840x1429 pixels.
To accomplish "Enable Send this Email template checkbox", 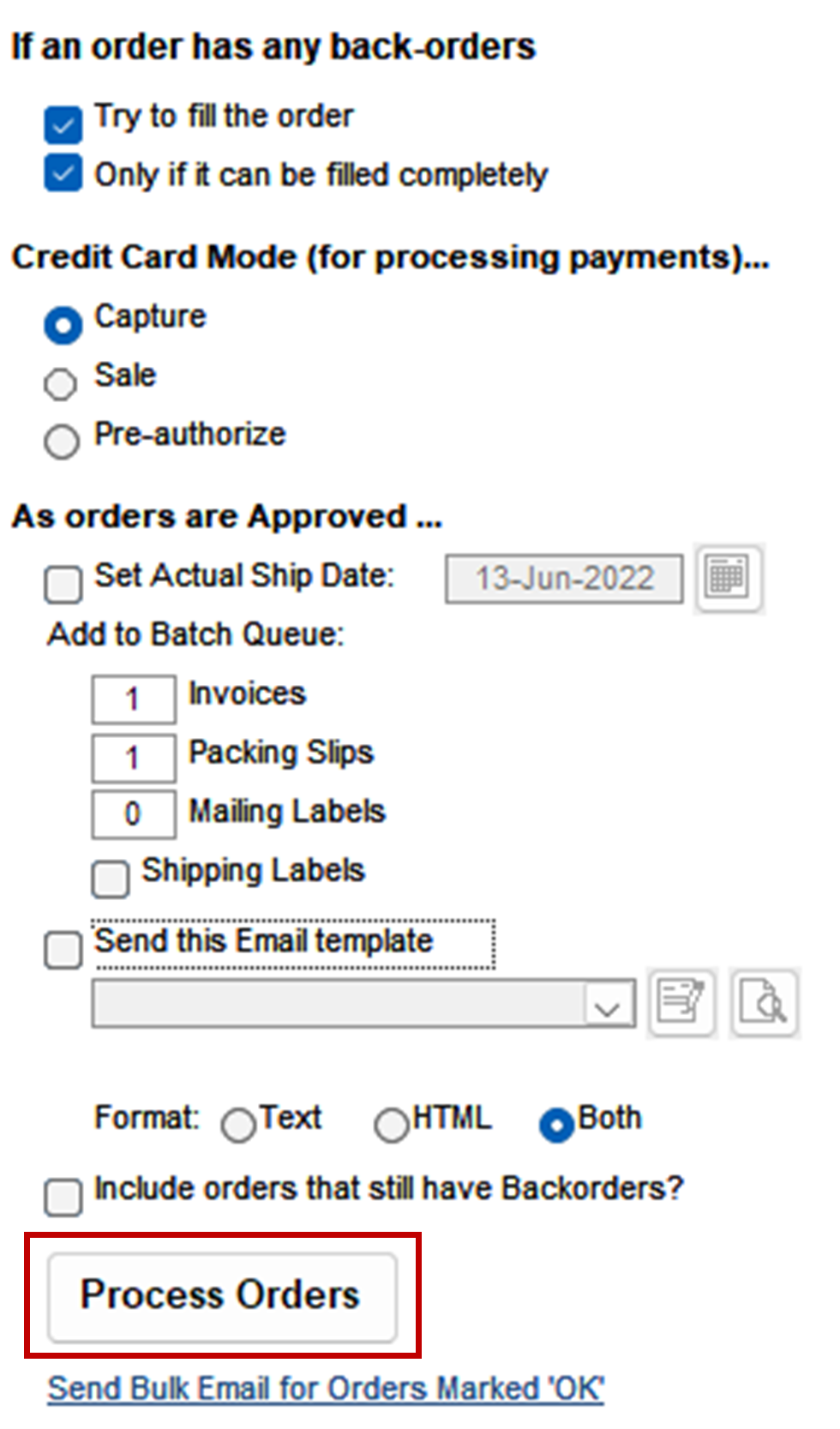I will [63, 950].
